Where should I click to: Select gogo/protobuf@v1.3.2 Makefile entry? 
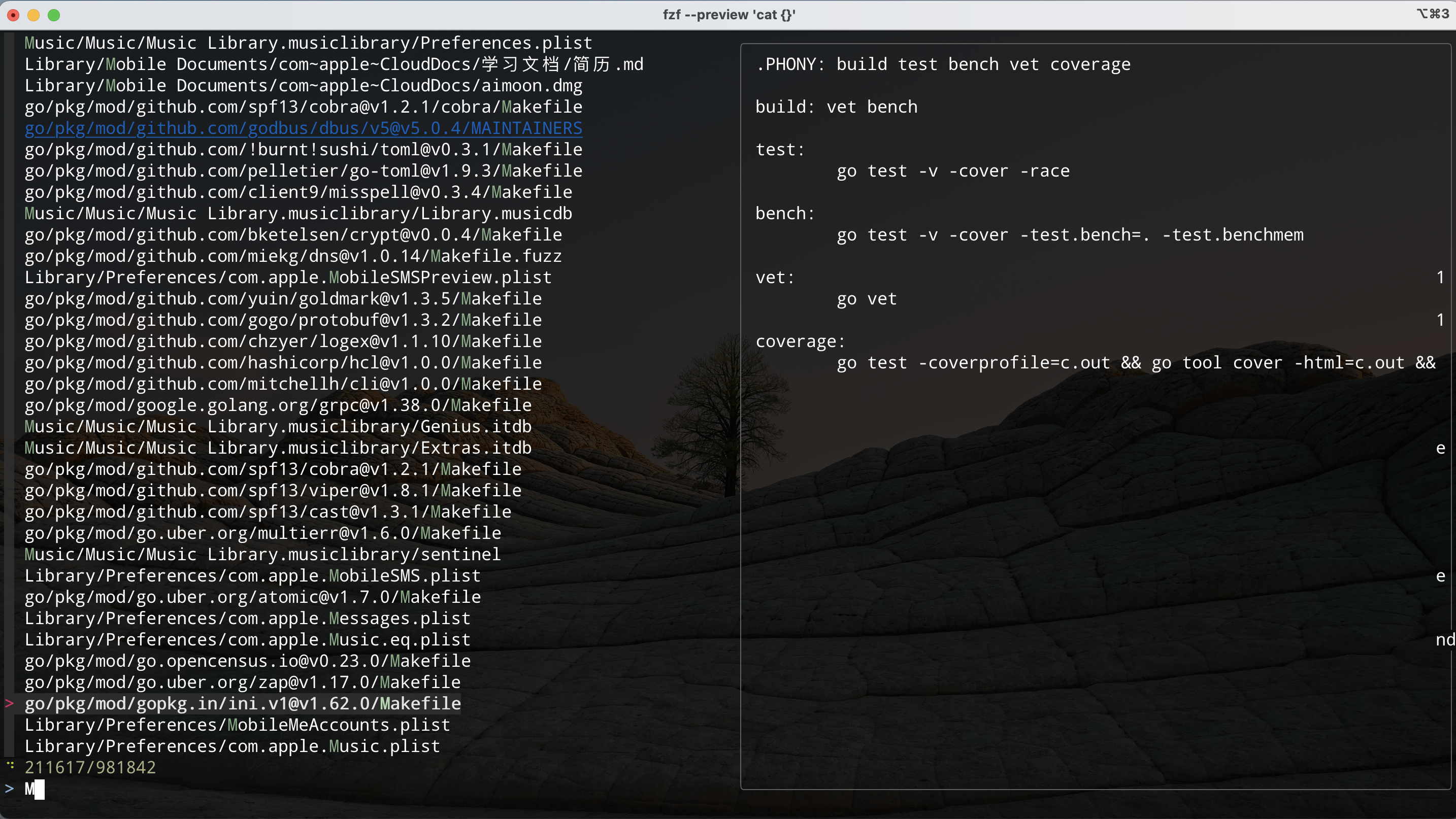click(x=283, y=320)
